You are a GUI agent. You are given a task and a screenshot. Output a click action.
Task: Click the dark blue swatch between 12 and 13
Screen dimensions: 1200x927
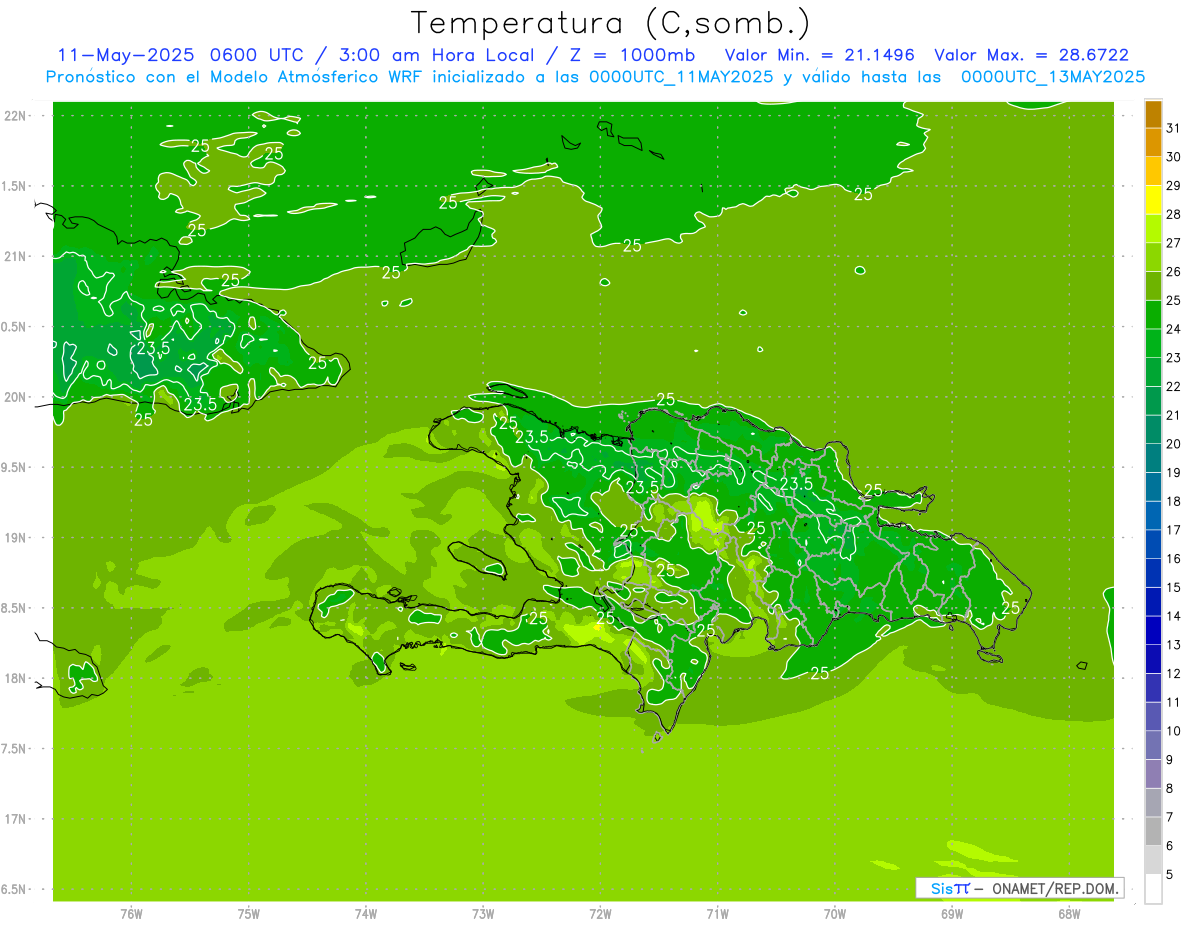tap(1153, 659)
